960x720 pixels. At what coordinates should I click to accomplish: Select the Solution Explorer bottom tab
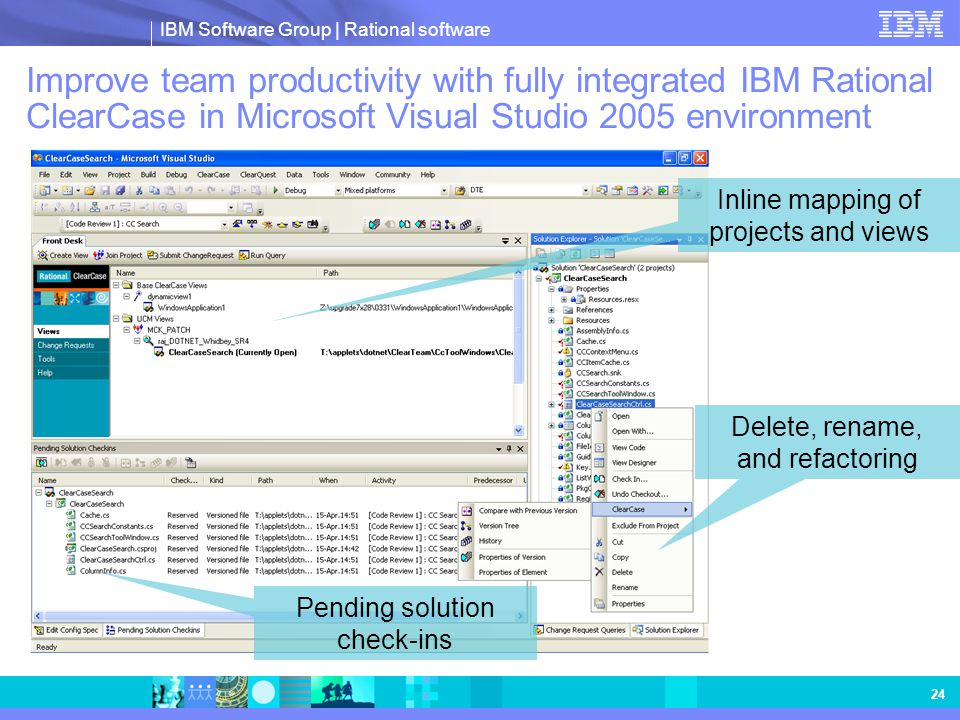pos(666,630)
